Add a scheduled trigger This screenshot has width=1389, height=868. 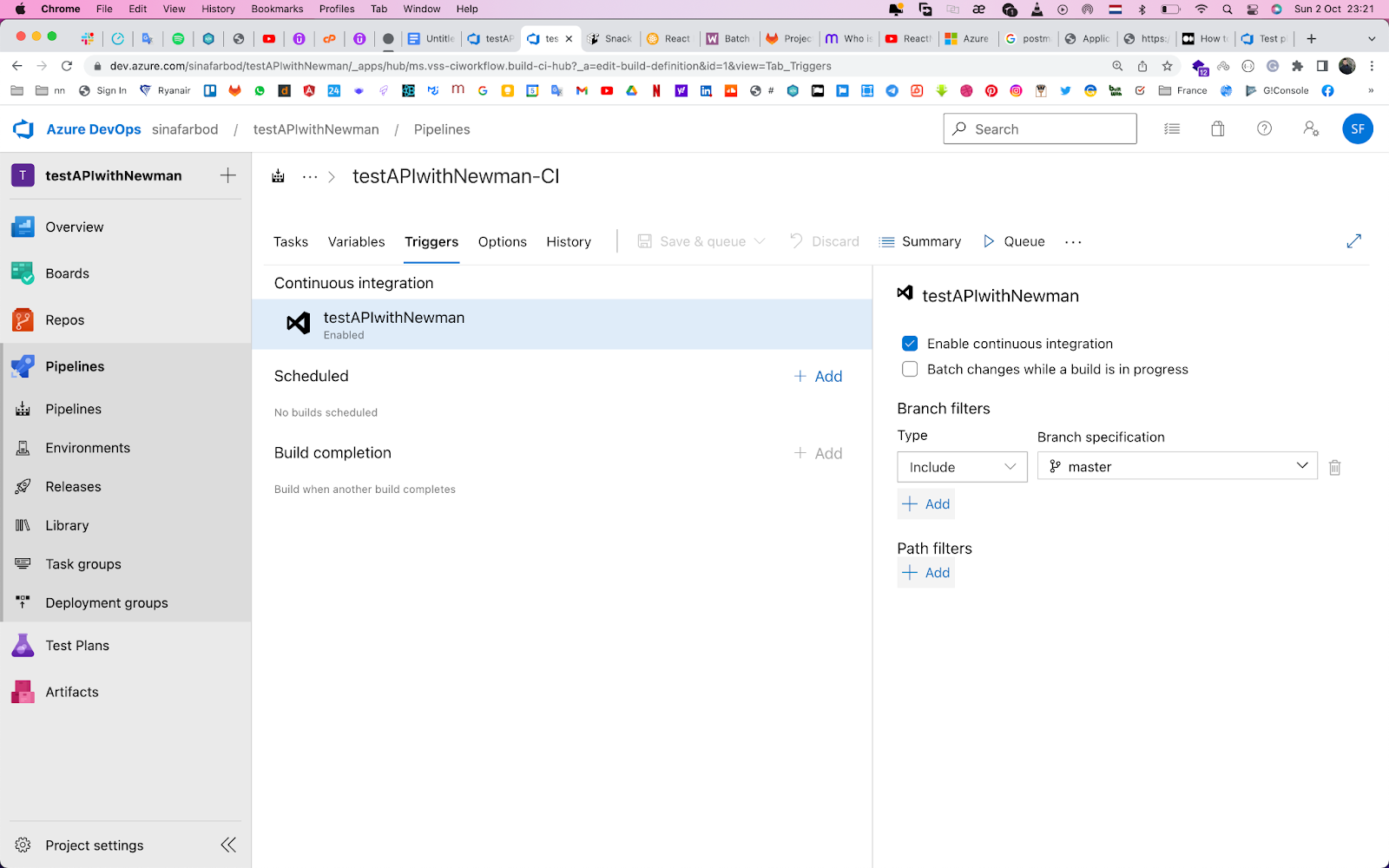819,377
